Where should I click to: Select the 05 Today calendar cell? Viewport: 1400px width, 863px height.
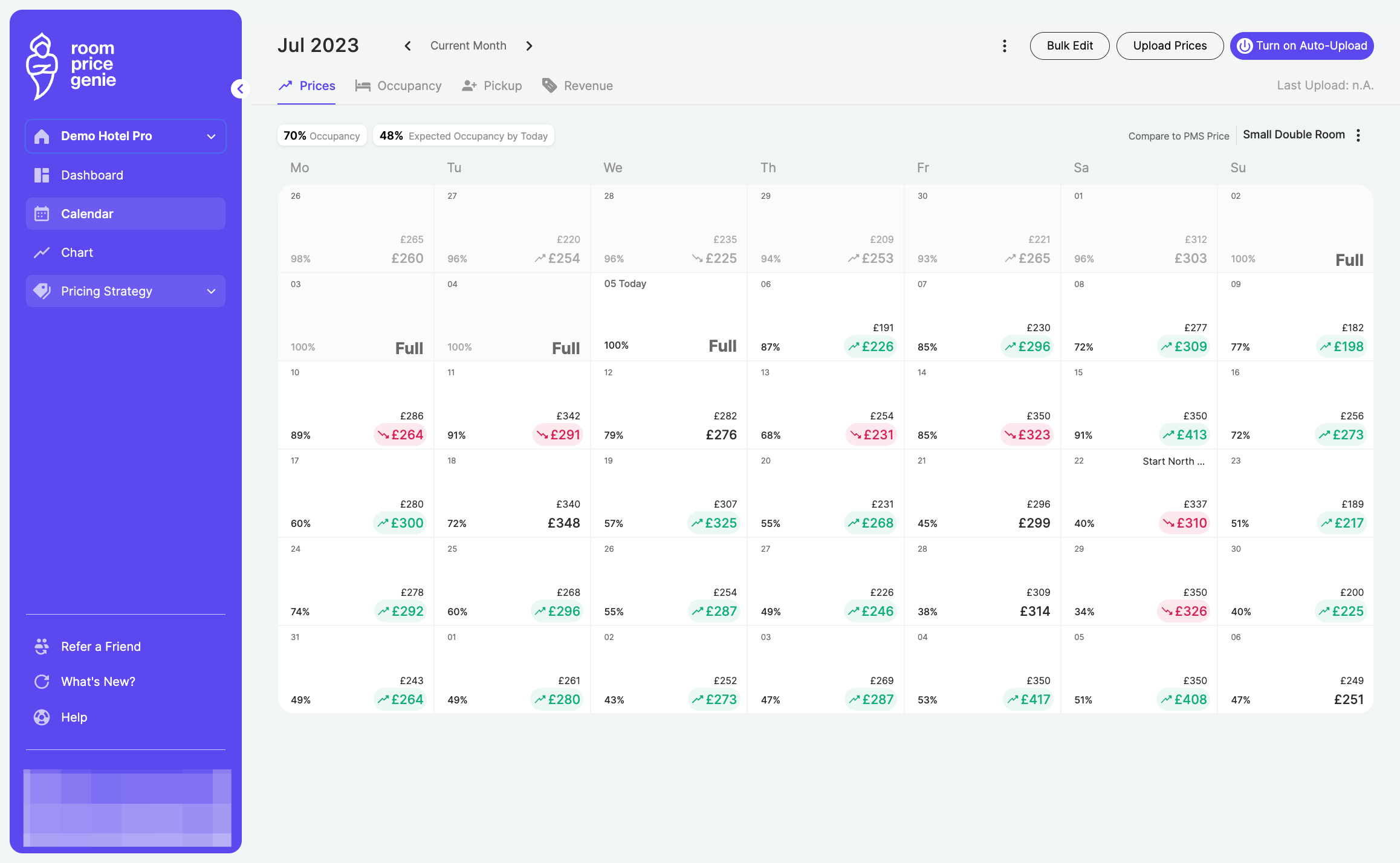[669, 317]
